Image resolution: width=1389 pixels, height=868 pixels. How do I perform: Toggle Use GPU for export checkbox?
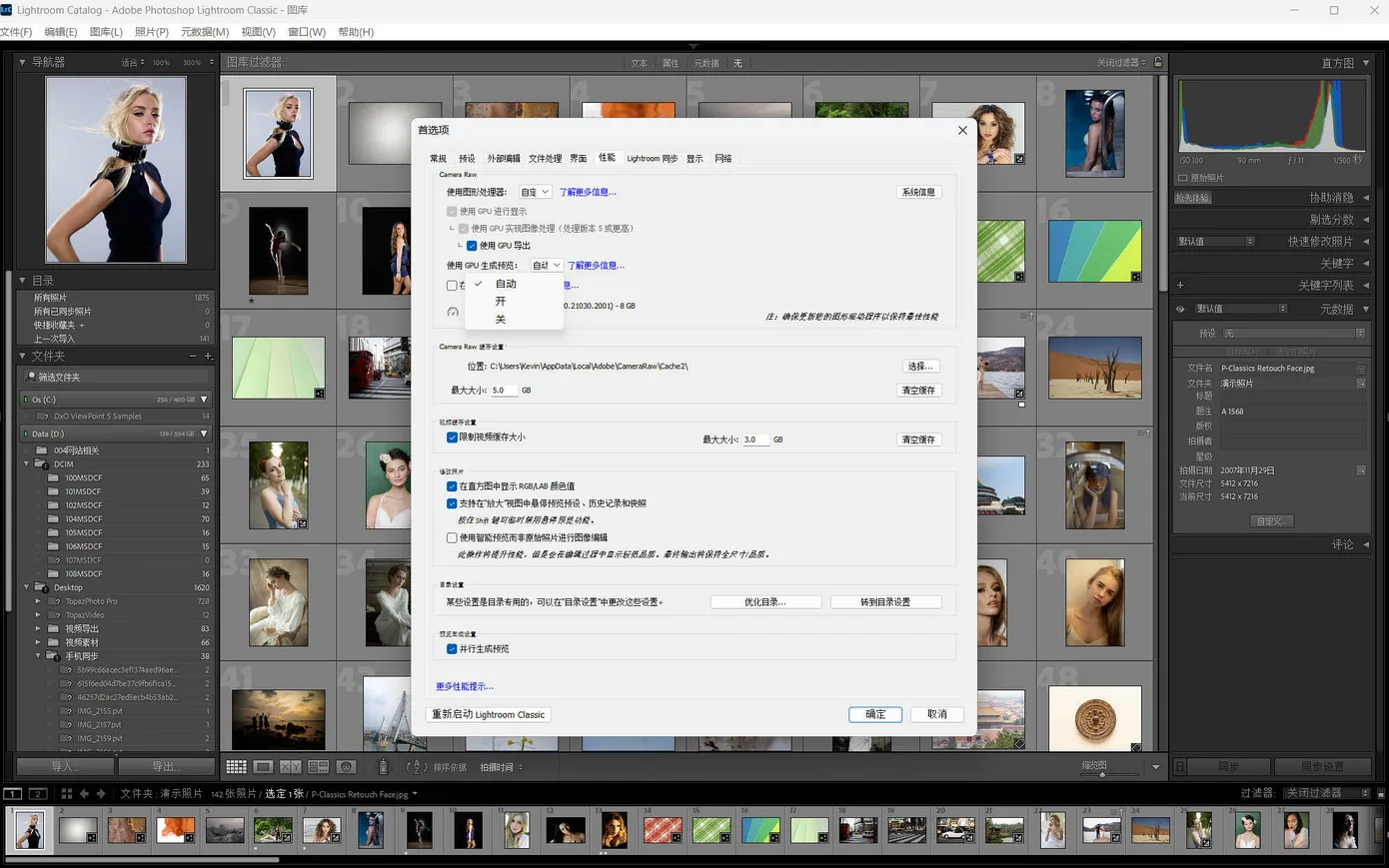(x=472, y=246)
